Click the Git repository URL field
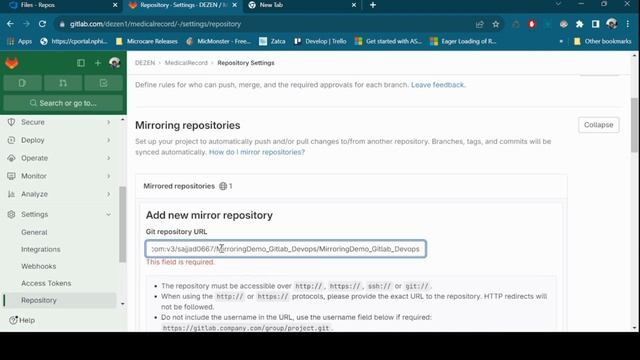 [286, 249]
